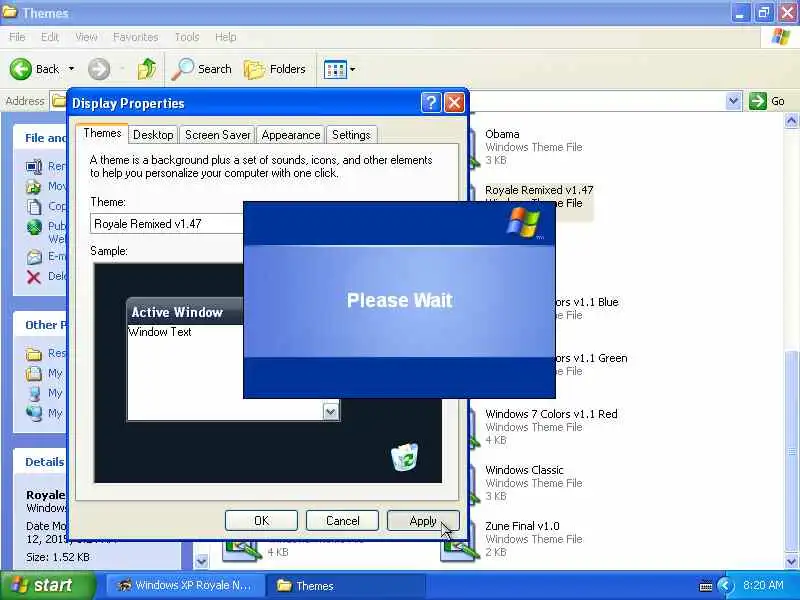Go up one folder level icon
Image resolution: width=800 pixels, height=600 pixels.
click(x=147, y=69)
